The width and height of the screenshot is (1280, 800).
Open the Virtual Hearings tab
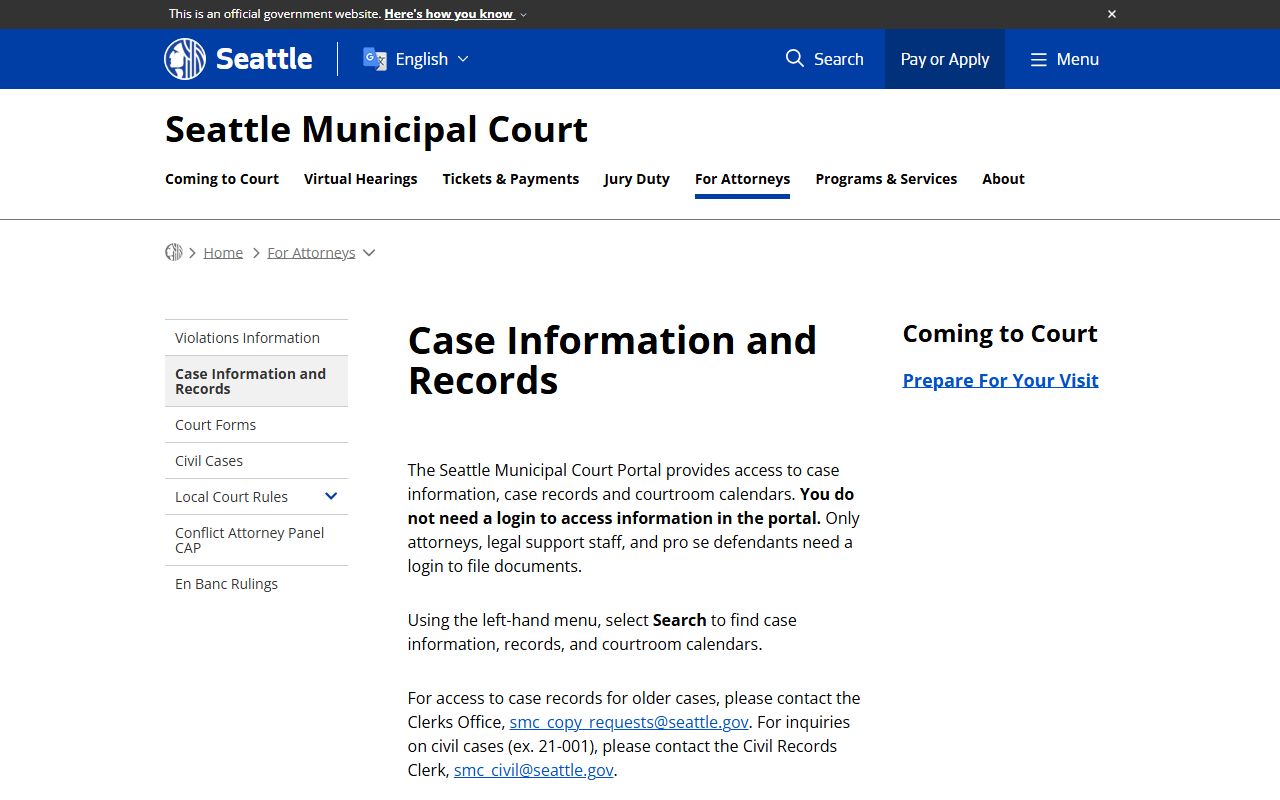[361, 179]
